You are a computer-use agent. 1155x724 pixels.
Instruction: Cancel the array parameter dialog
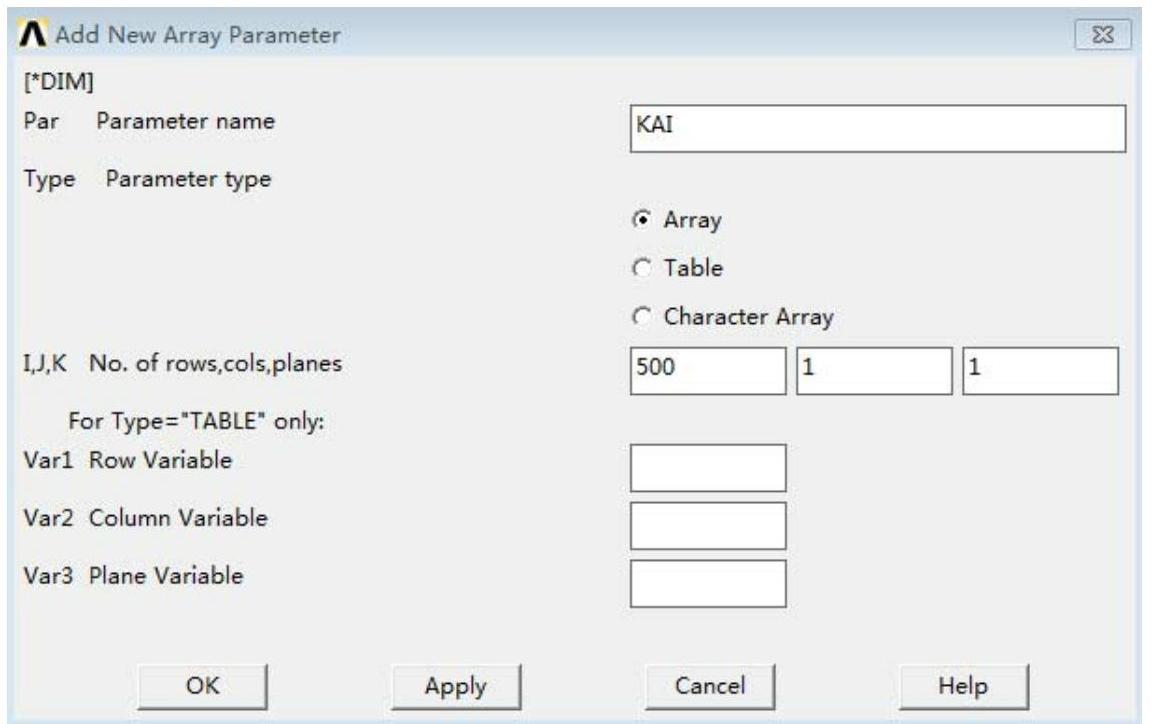click(x=710, y=686)
